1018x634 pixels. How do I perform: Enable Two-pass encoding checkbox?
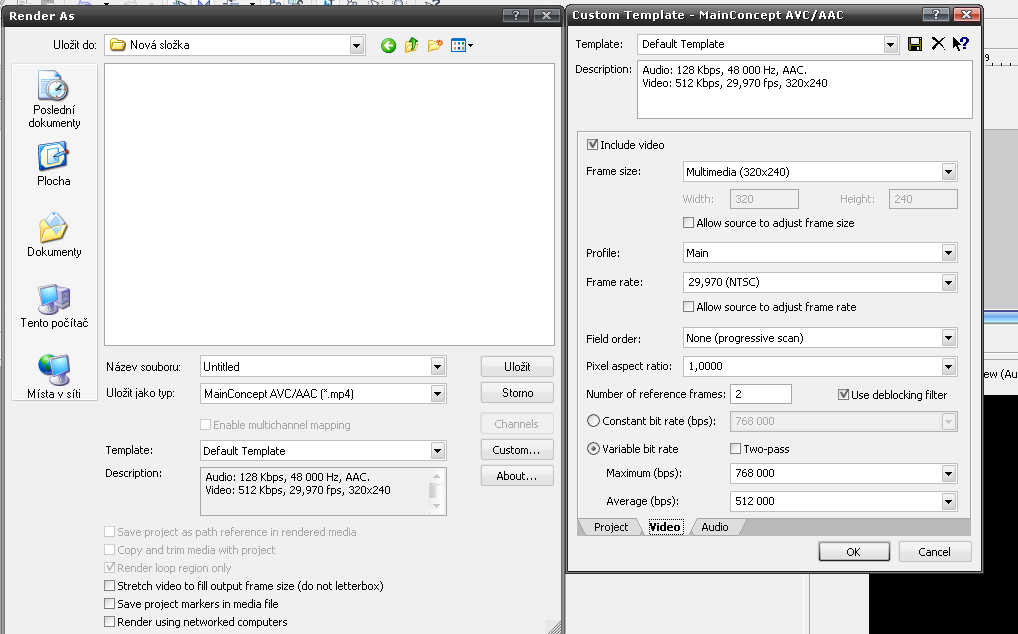[x=736, y=448]
